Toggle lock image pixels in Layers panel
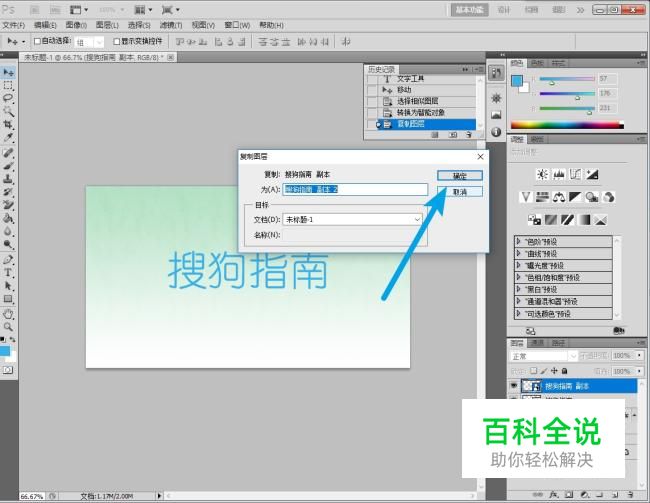 point(544,371)
